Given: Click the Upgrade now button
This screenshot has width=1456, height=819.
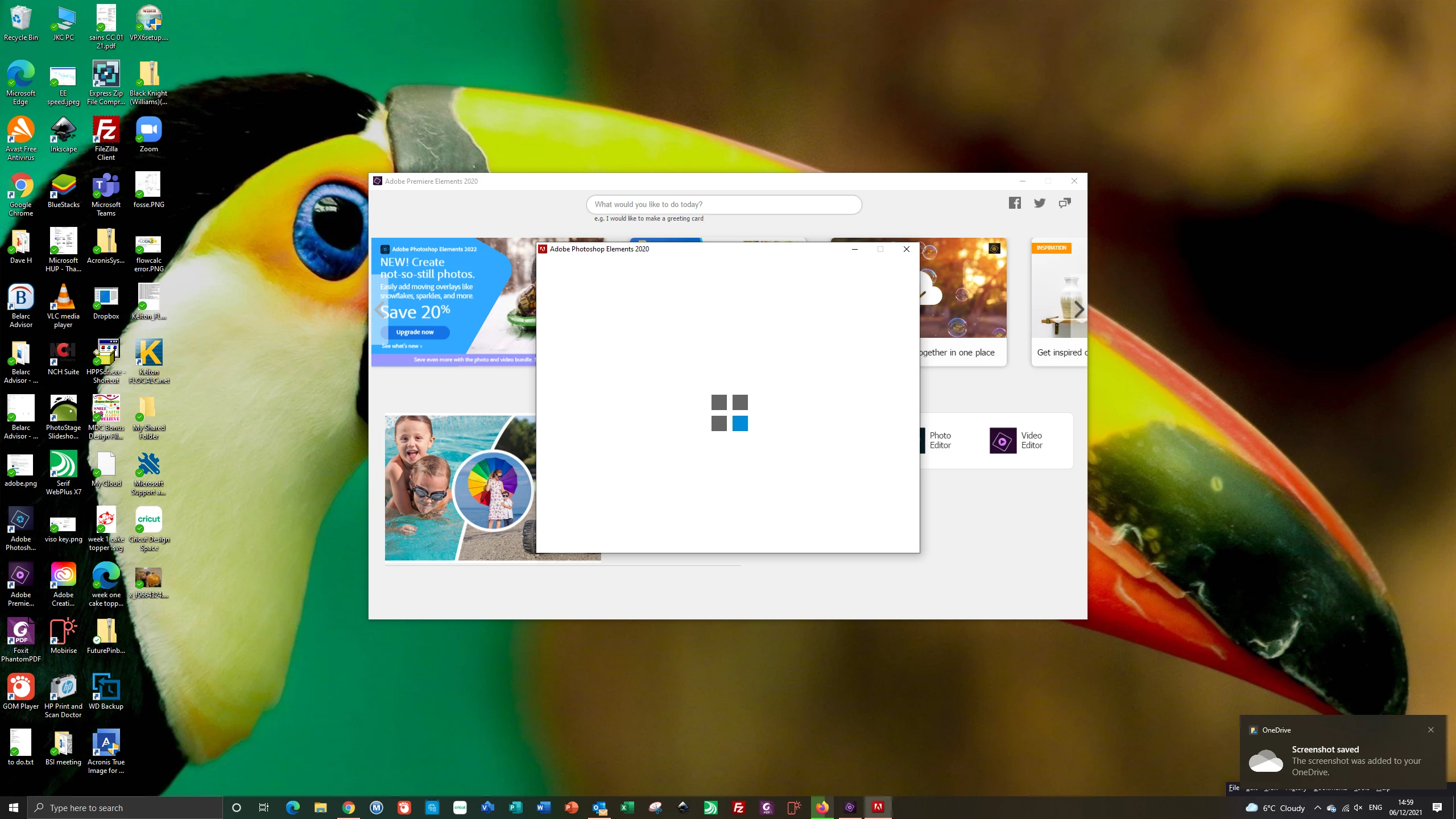Looking at the screenshot, I should 415,332.
